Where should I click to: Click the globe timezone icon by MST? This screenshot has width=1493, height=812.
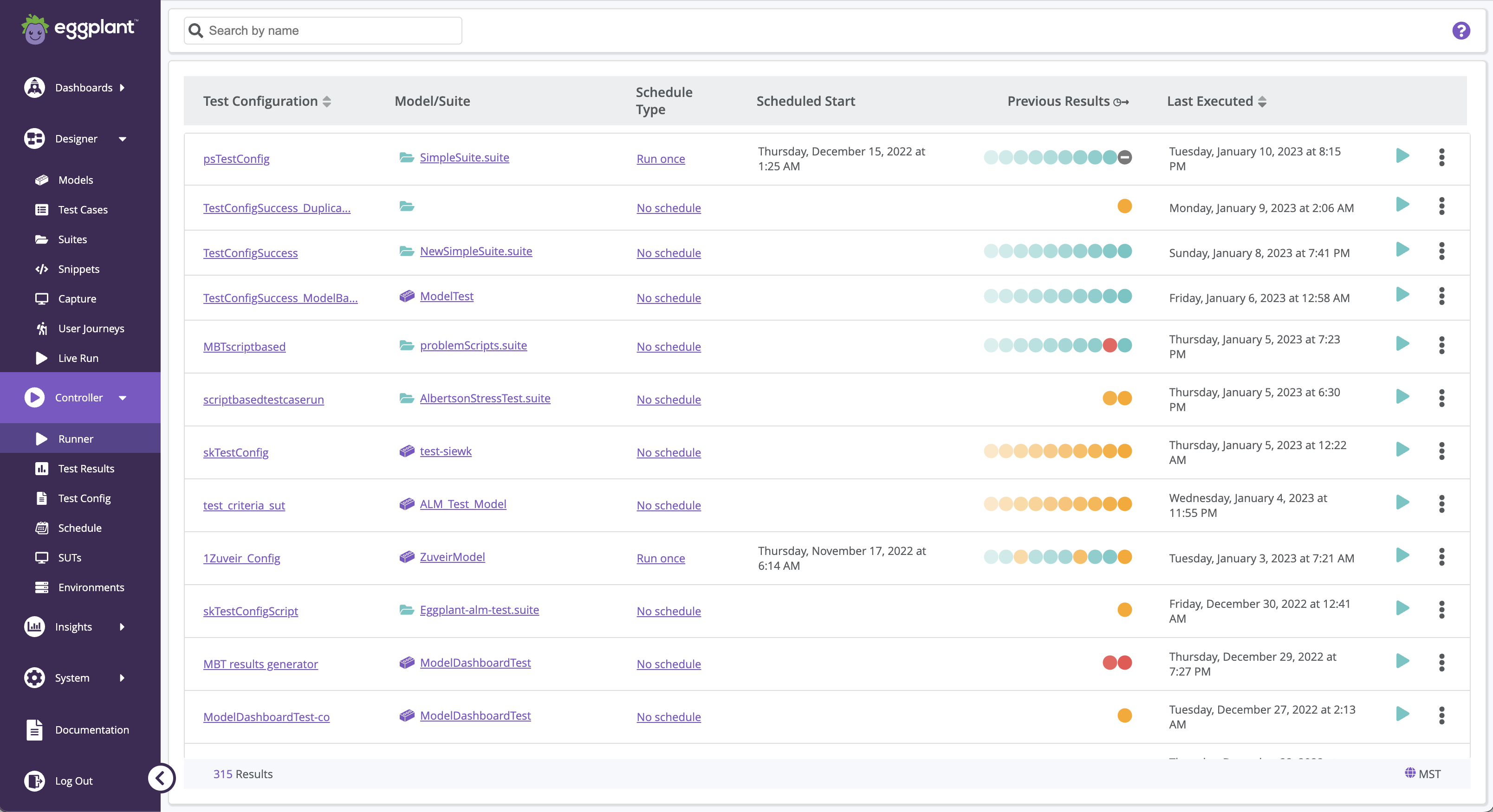(x=1409, y=773)
